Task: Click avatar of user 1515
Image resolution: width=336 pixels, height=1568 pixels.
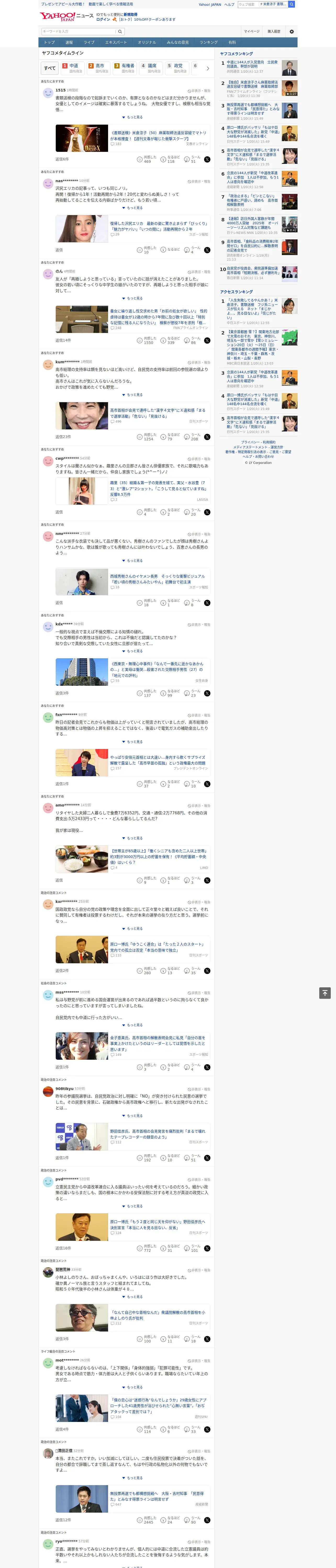Action: tap(48, 93)
